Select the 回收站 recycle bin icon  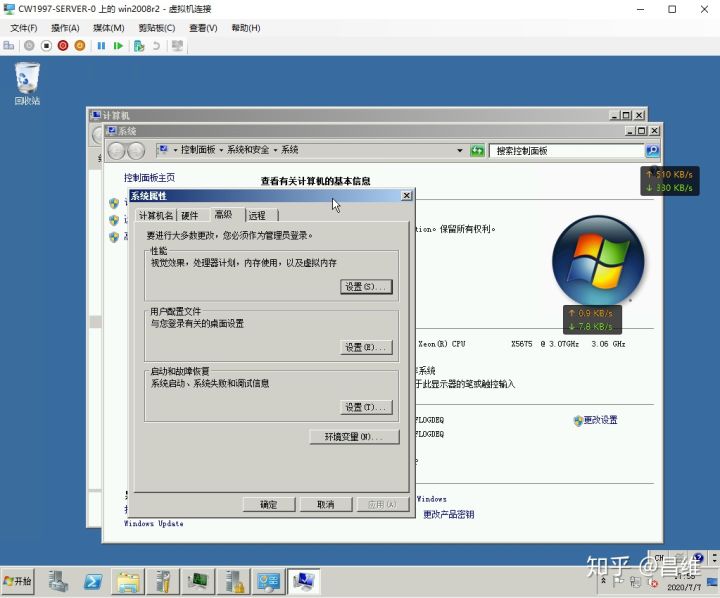pyautogui.click(x=27, y=84)
